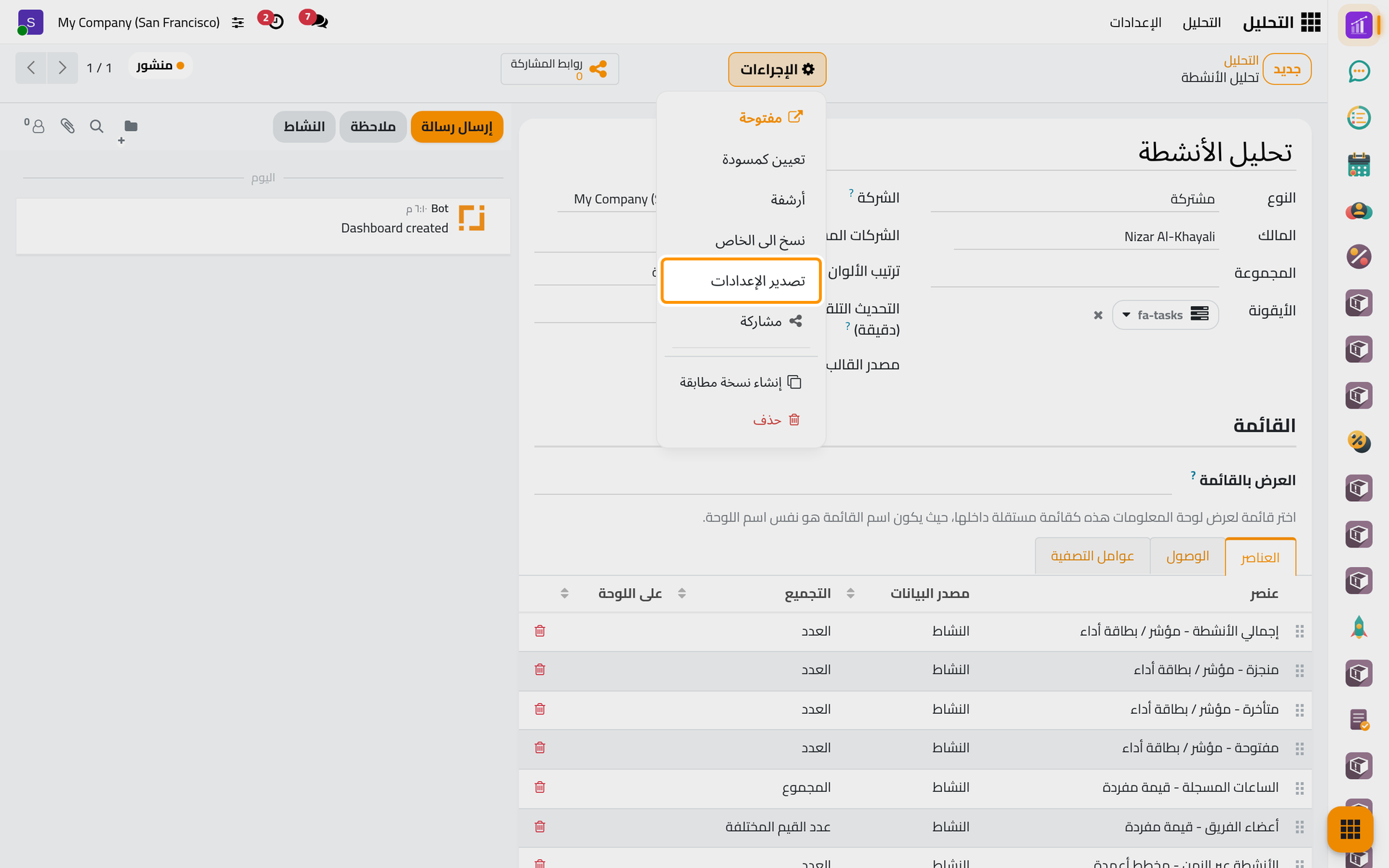The height and width of the screenshot is (868, 1389).
Task: Open روابط المشاركة stat button
Action: tap(560, 69)
